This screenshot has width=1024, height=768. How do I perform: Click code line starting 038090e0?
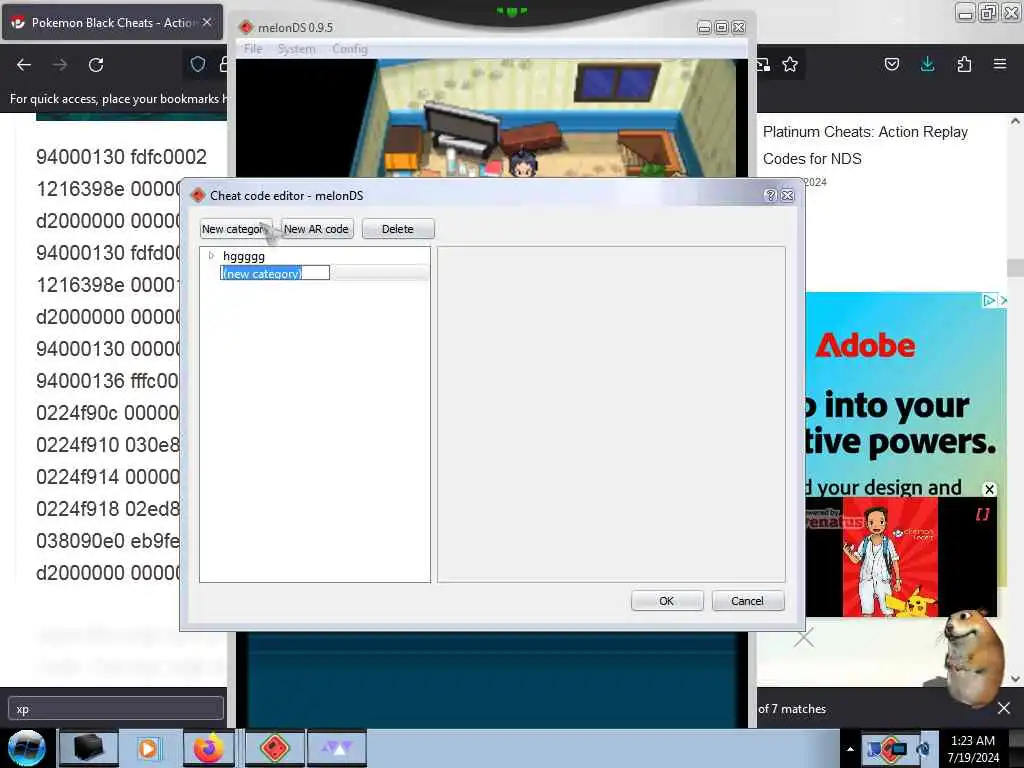point(107,541)
